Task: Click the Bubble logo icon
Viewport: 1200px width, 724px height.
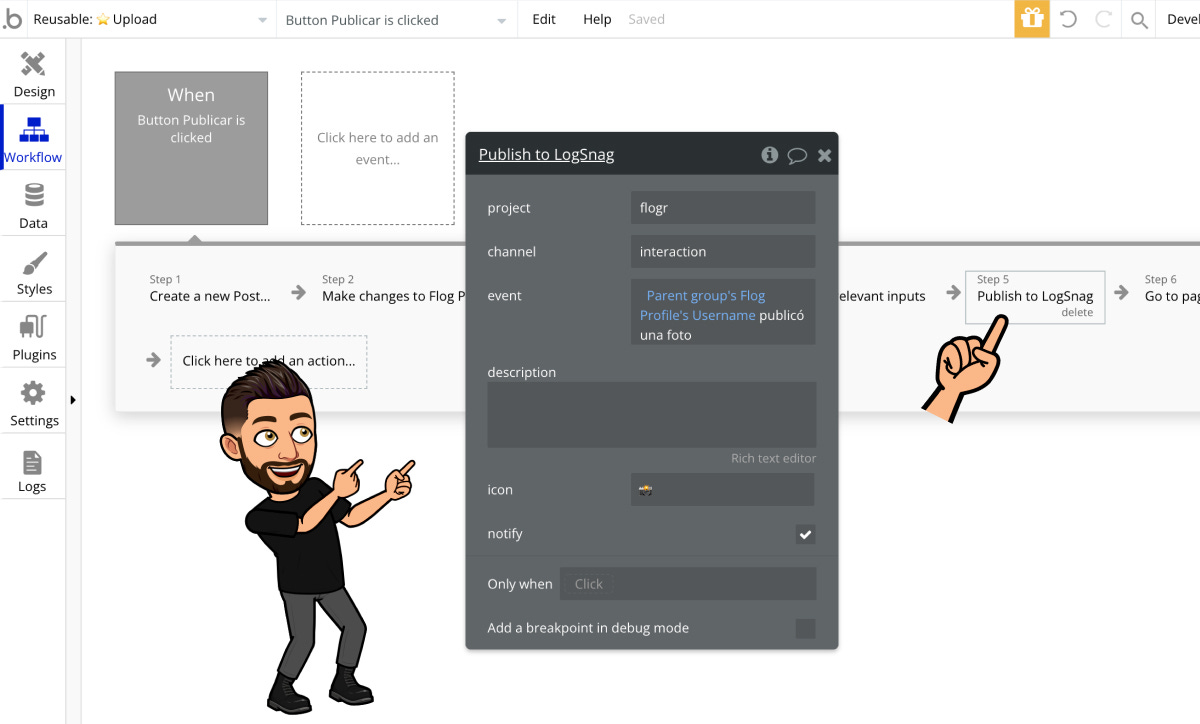Action: point(12,19)
